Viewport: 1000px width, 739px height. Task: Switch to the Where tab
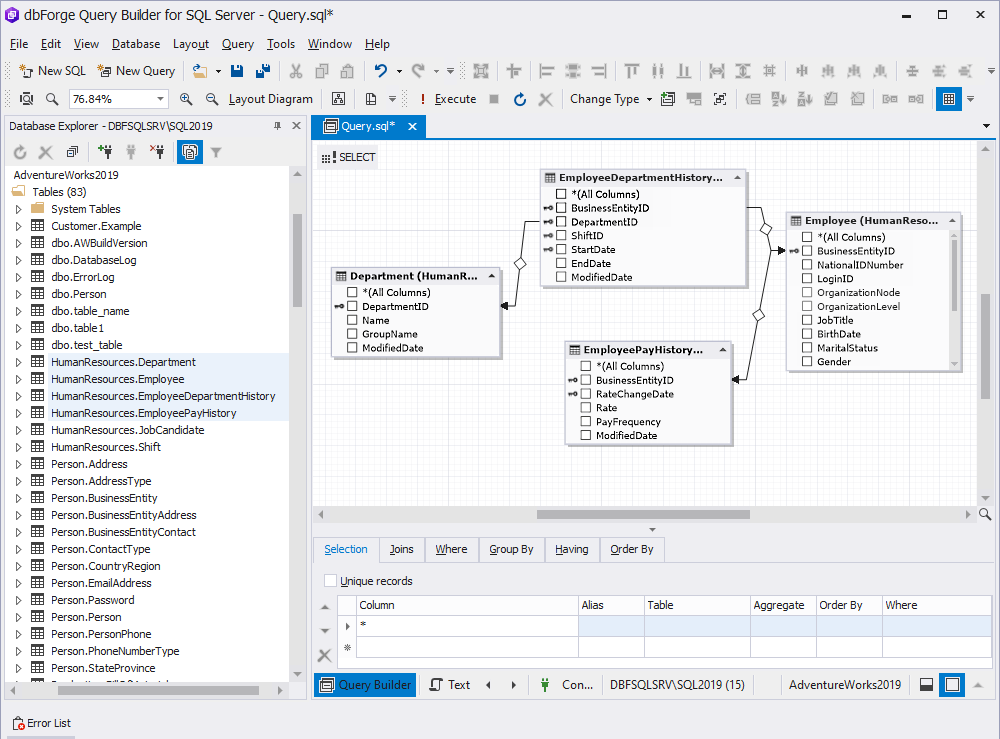452,549
